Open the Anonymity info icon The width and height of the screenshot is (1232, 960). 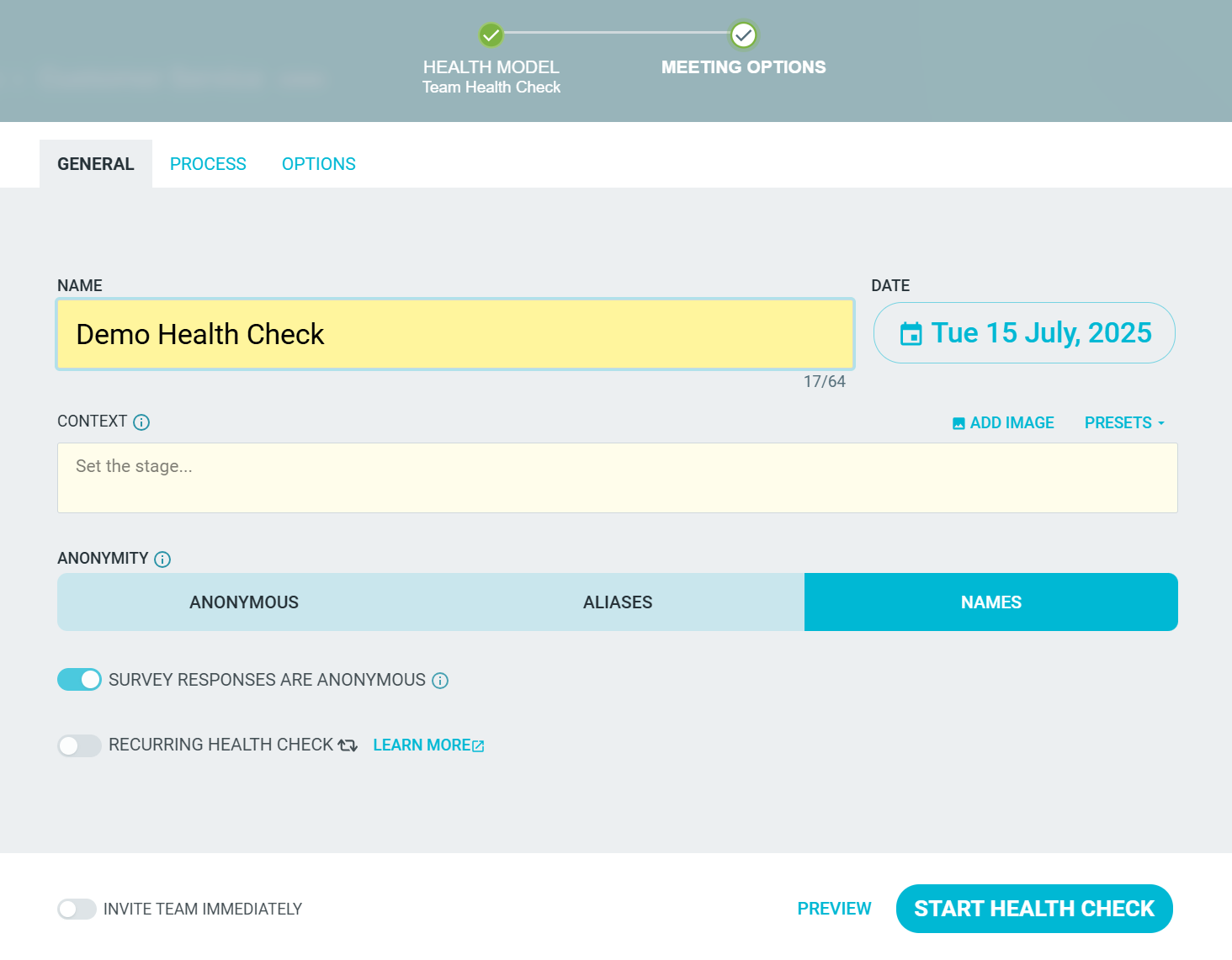click(x=162, y=560)
